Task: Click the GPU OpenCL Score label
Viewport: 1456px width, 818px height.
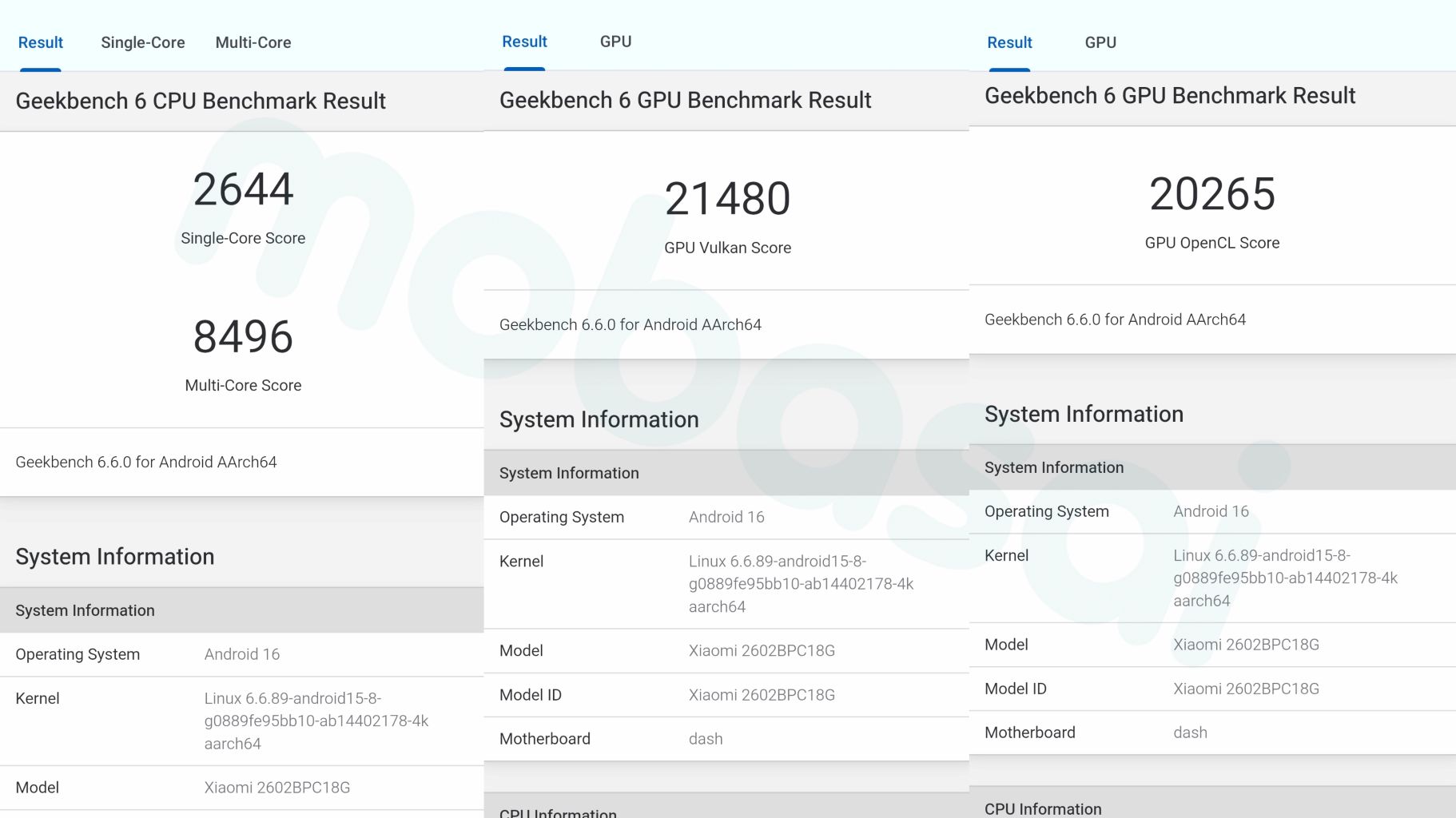Action: [x=1211, y=243]
